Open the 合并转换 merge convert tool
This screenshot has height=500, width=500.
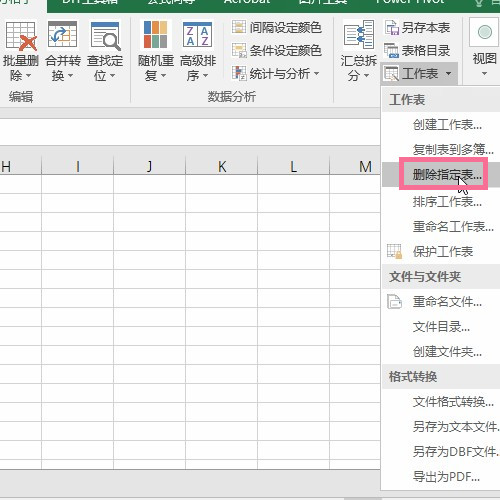point(63,51)
